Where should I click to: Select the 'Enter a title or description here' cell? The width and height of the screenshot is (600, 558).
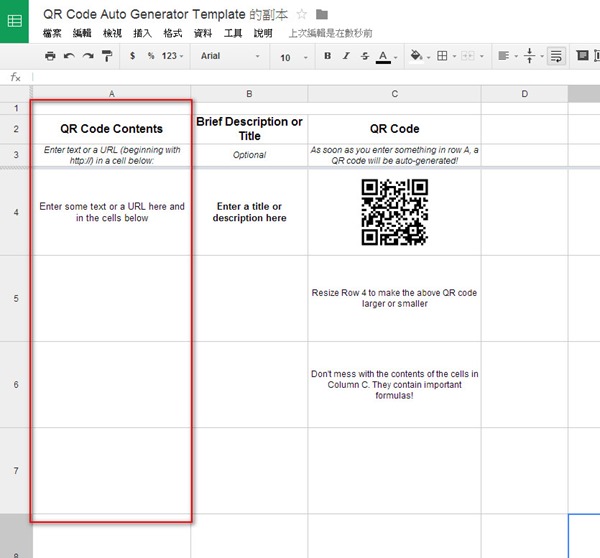point(249,212)
